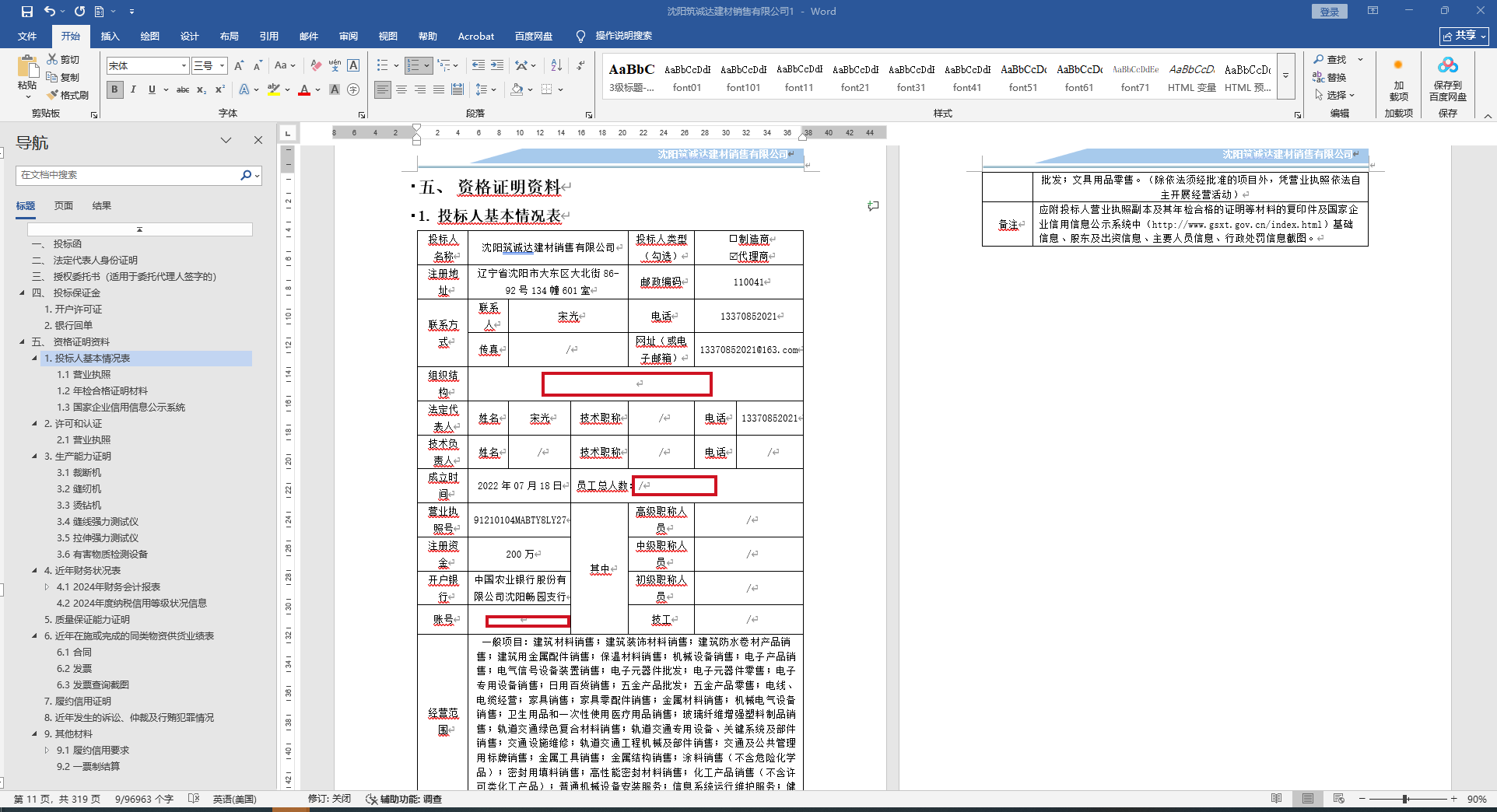Switch to the 审阅 ribbon tab

(348, 36)
